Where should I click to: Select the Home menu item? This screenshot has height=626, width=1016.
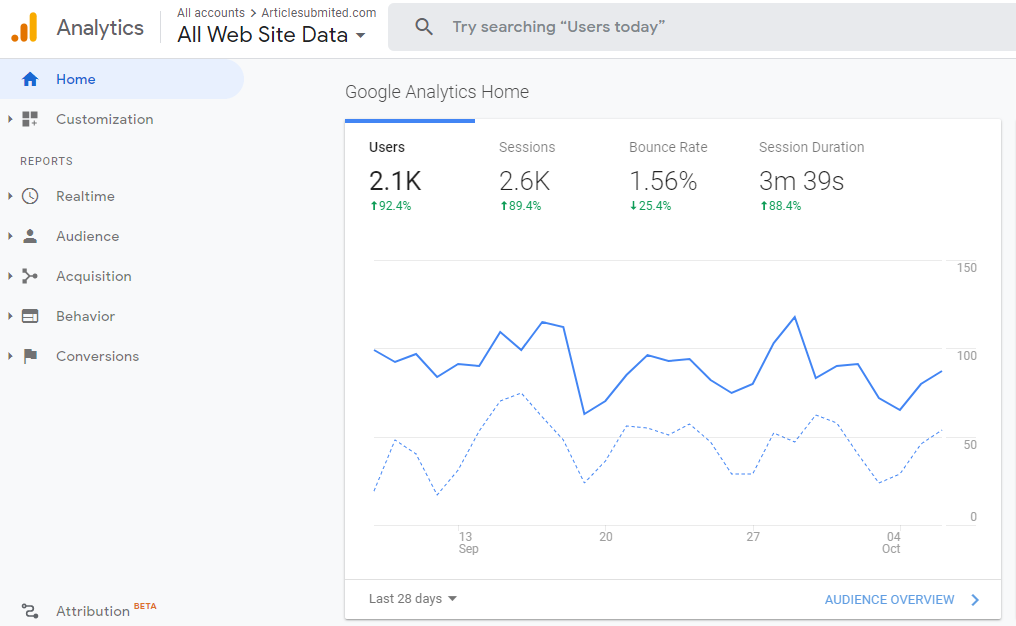coord(122,79)
